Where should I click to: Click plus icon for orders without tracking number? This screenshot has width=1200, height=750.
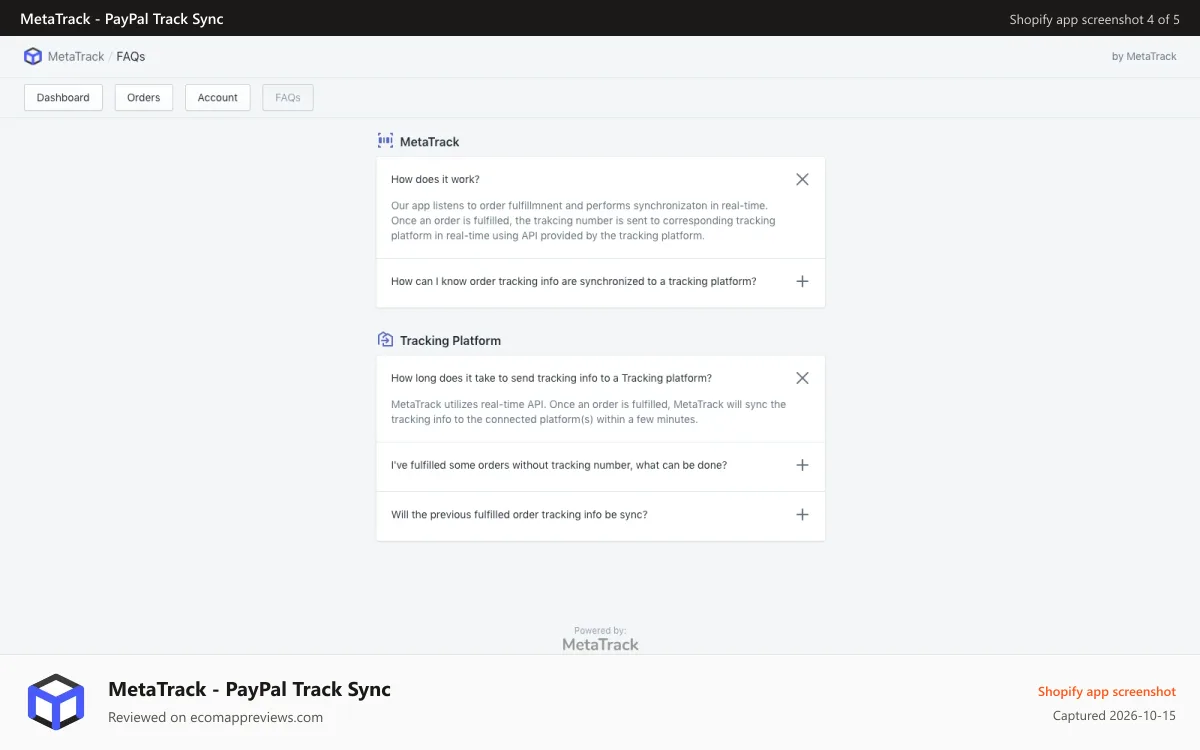[x=802, y=466]
